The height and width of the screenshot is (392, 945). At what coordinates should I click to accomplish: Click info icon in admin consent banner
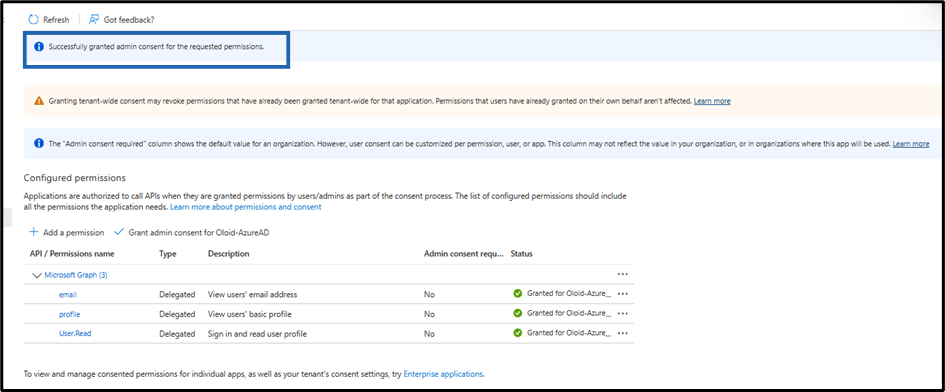click(x=39, y=144)
